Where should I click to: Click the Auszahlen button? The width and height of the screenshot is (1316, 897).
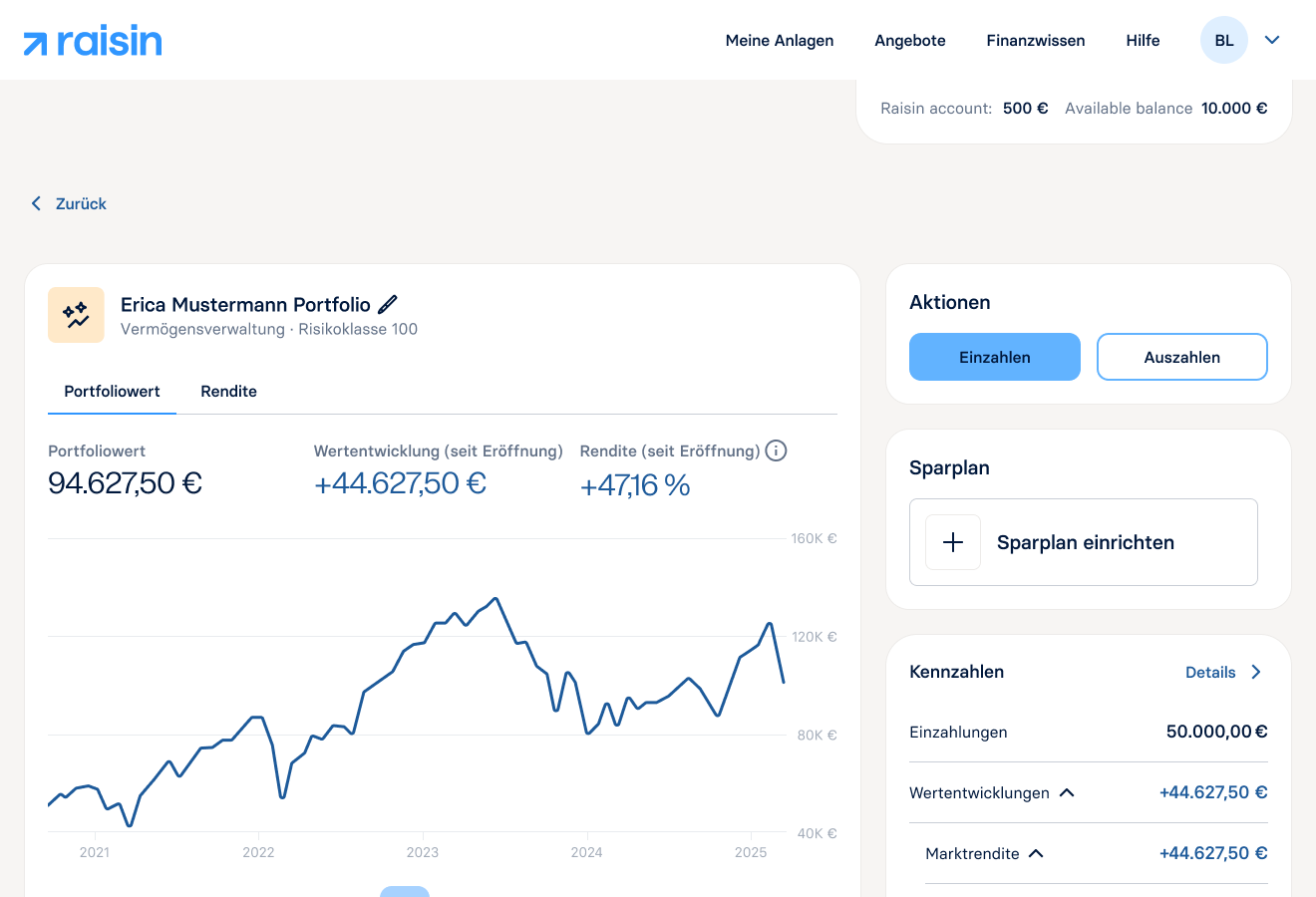1182,357
